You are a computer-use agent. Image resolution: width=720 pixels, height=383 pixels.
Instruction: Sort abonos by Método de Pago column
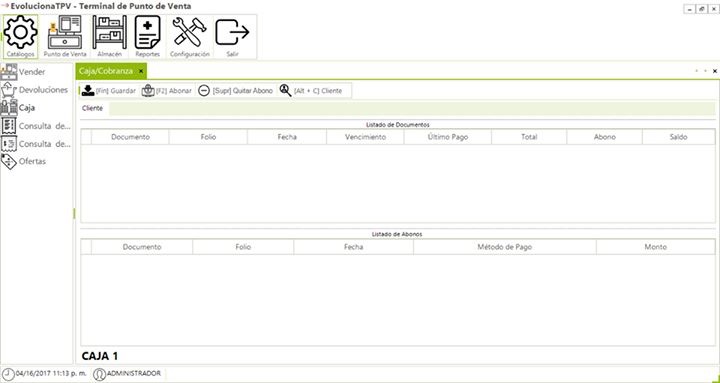click(505, 247)
